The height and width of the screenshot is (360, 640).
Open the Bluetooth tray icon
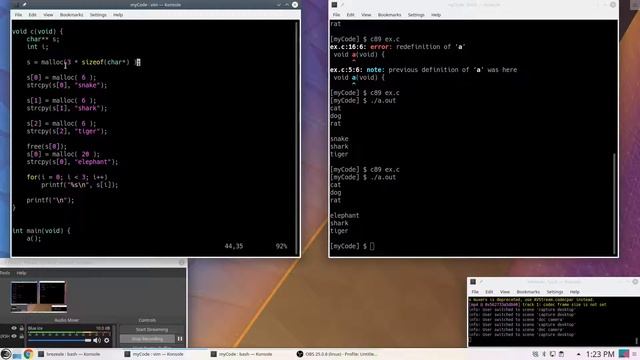tap(544, 354)
